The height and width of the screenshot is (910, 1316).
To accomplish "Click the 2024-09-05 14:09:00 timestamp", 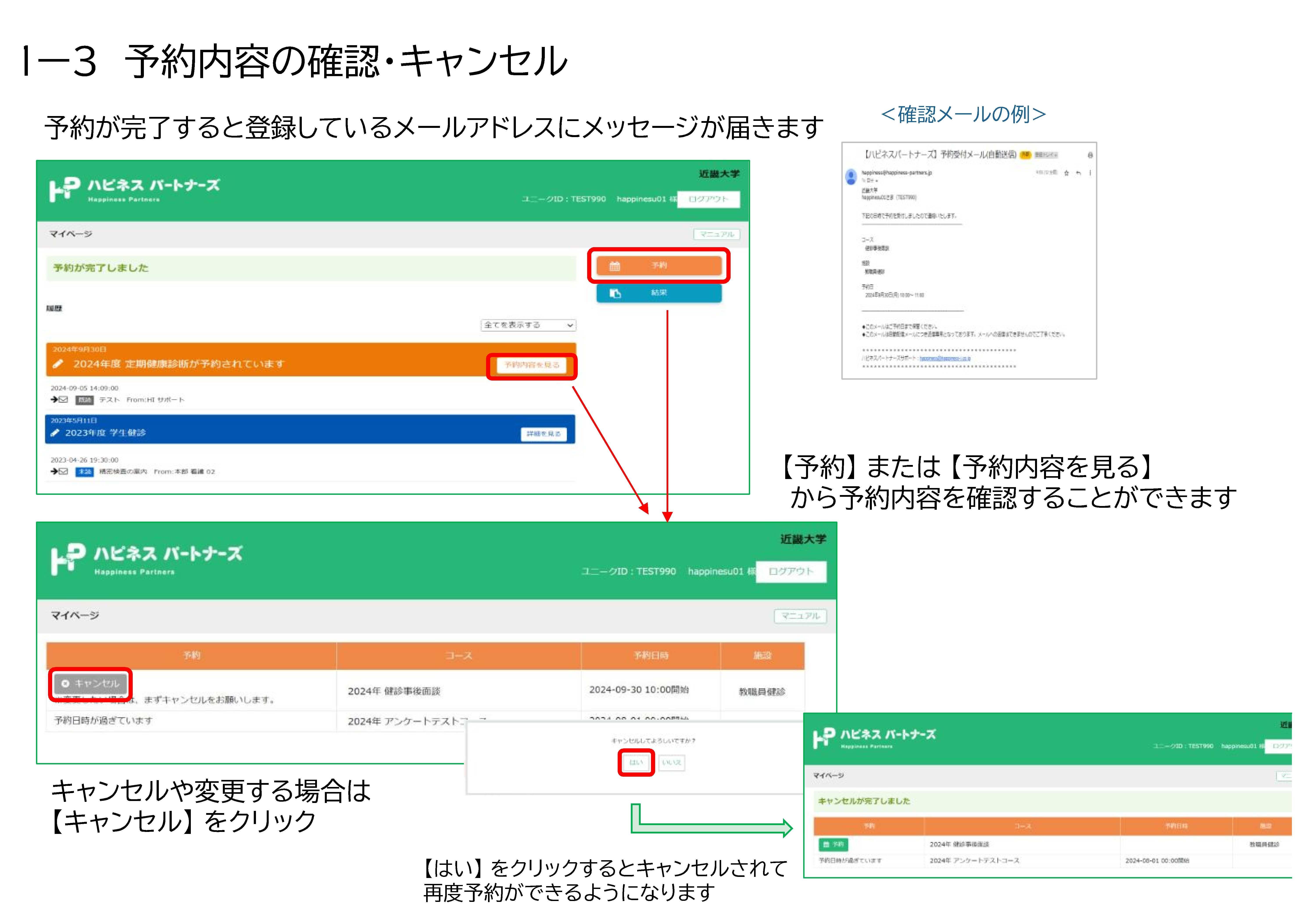I will tap(84, 388).
